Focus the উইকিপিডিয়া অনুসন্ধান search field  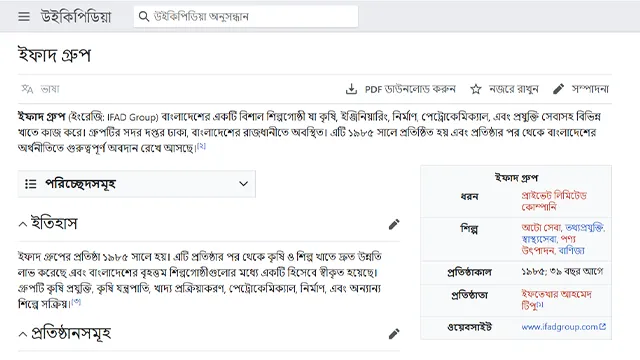point(246,16)
